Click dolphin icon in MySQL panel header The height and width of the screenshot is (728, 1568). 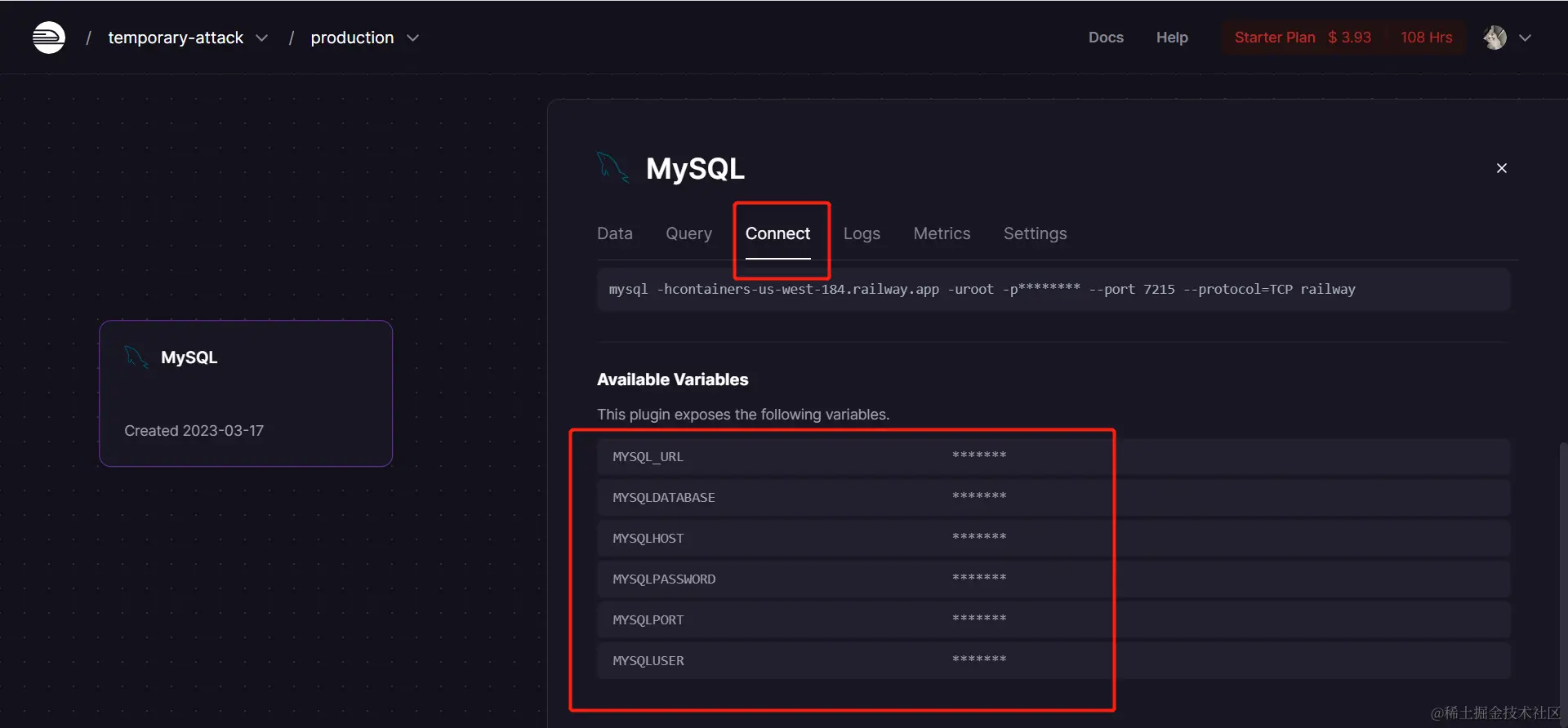(612, 168)
